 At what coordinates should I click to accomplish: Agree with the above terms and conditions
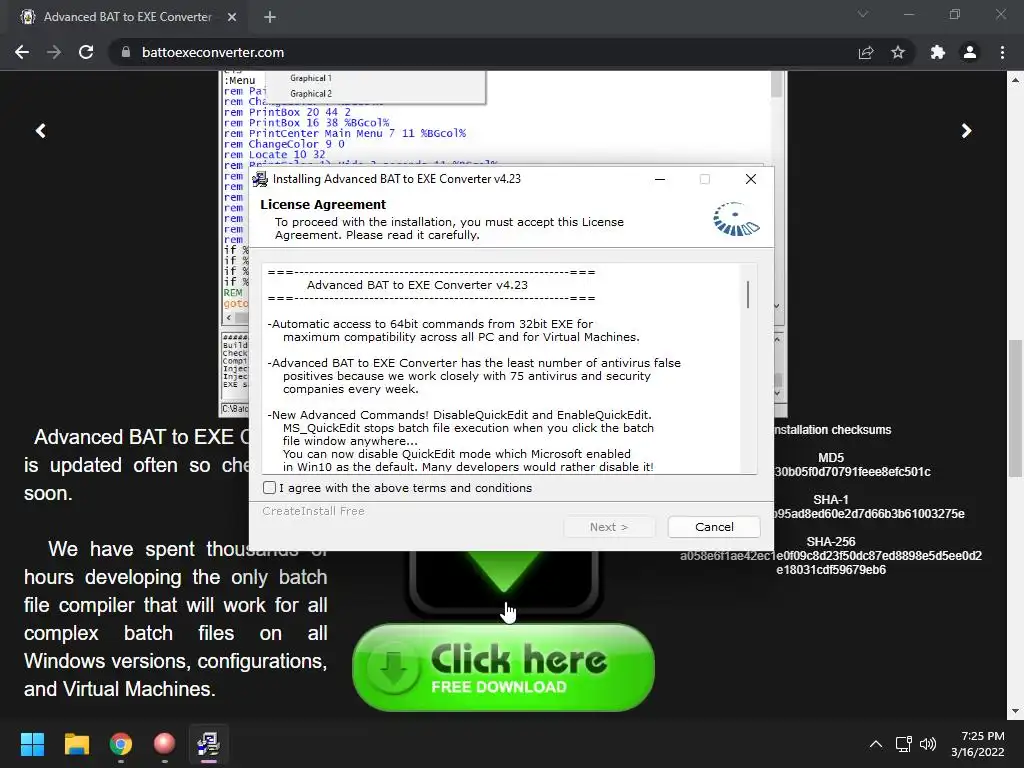(269, 488)
